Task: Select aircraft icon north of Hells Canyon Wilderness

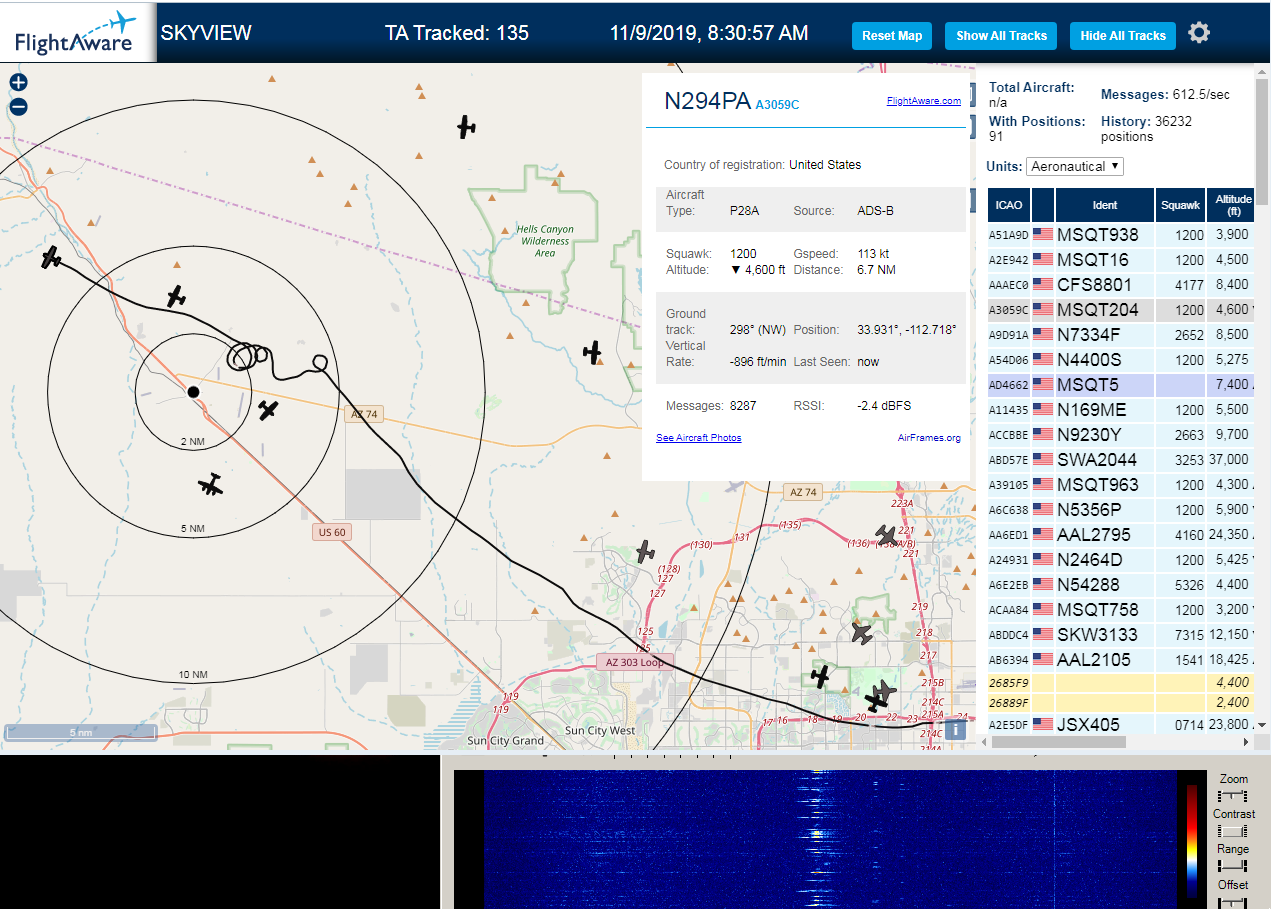Action: pyautogui.click(x=466, y=127)
